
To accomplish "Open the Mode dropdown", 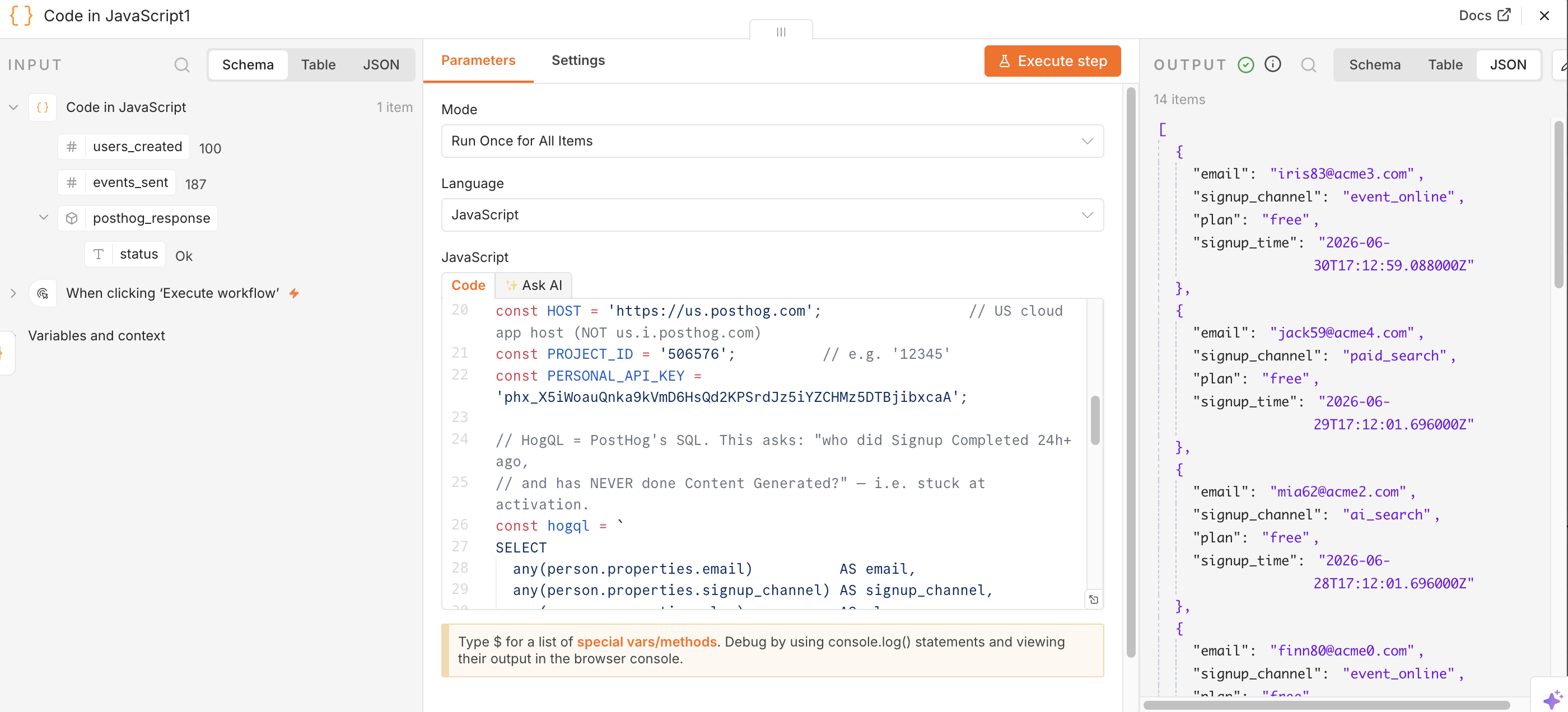I will point(772,141).
